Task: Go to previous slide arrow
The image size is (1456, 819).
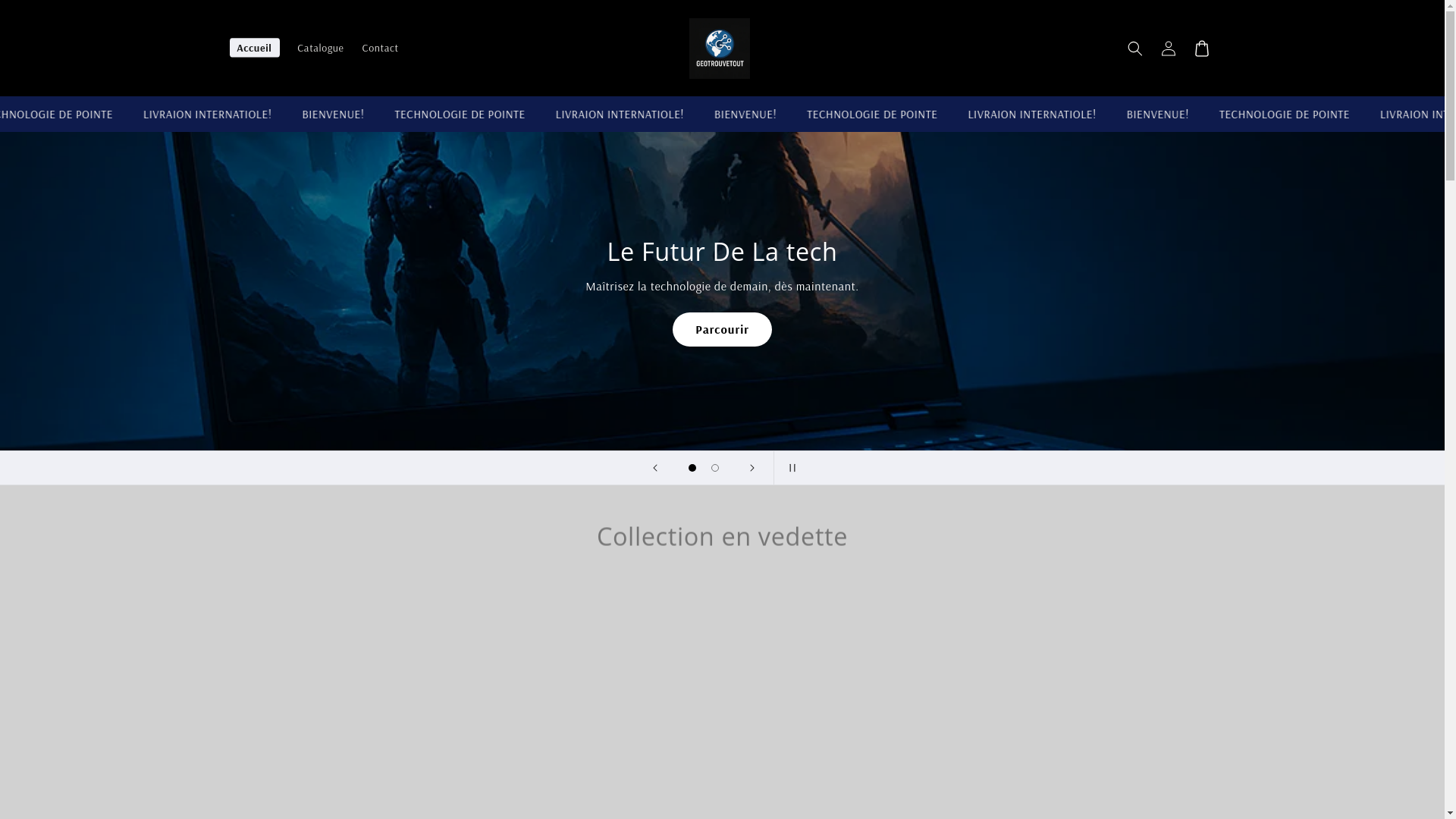Action: coord(655,468)
